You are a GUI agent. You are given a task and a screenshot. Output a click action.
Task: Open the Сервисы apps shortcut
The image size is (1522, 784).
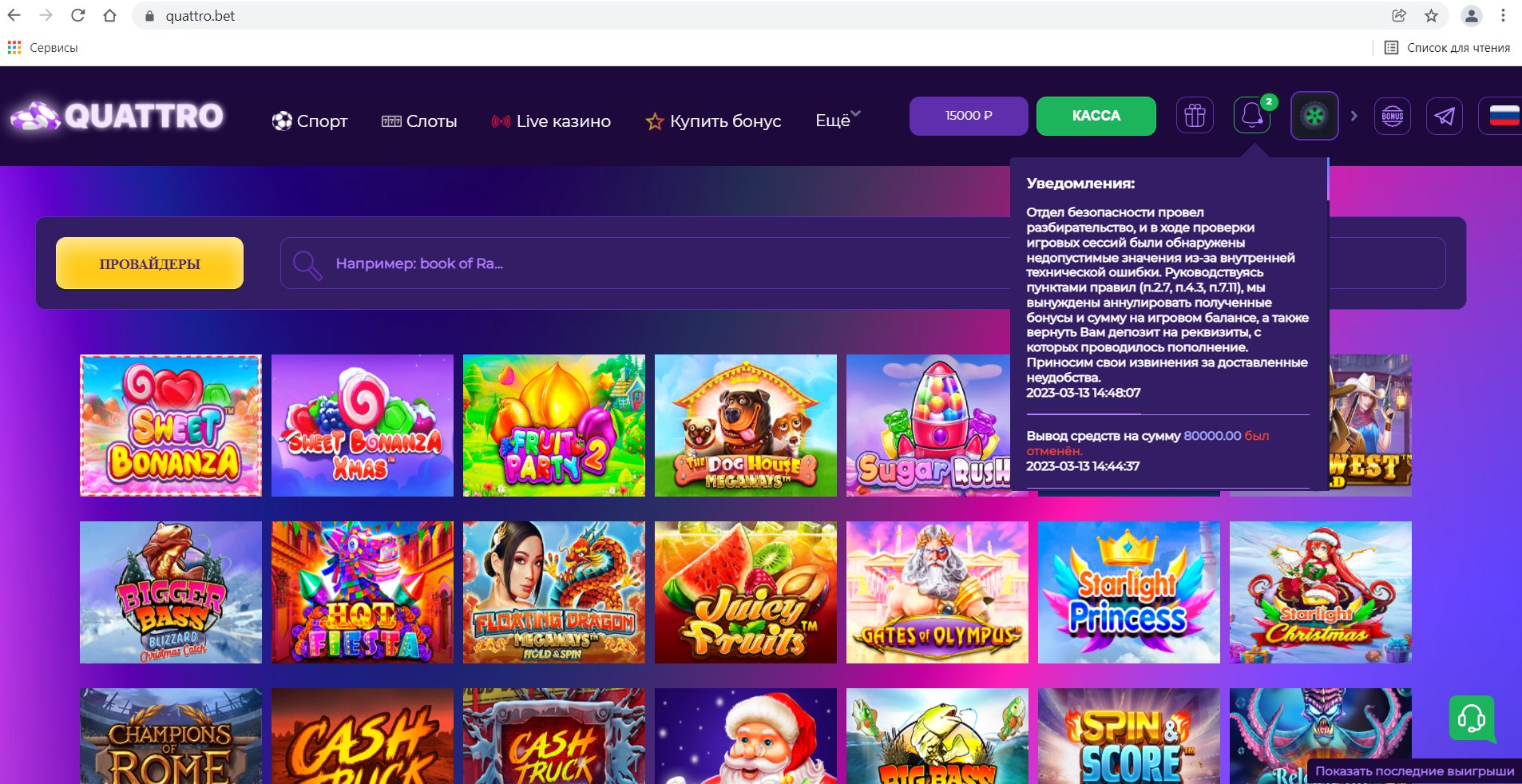[x=43, y=48]
